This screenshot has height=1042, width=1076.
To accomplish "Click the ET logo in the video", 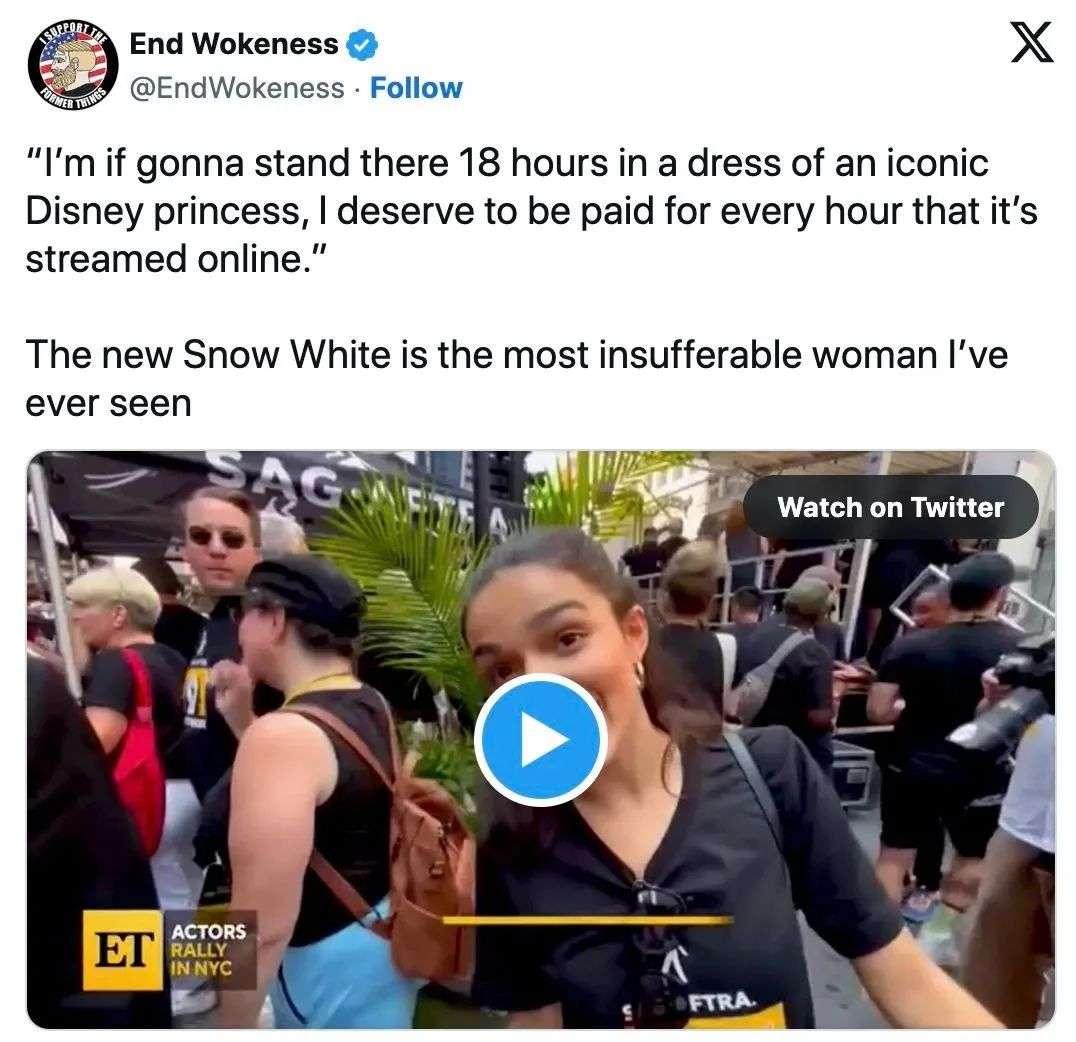I will 123,951.
